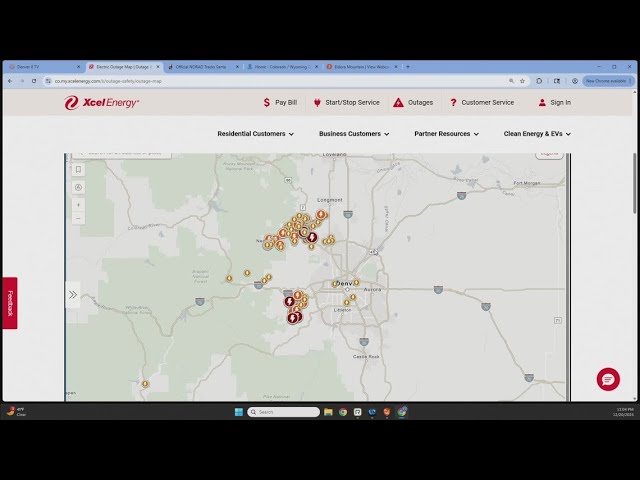
Task: Click the browser forward arrow
Action: (x=22, y=81)
